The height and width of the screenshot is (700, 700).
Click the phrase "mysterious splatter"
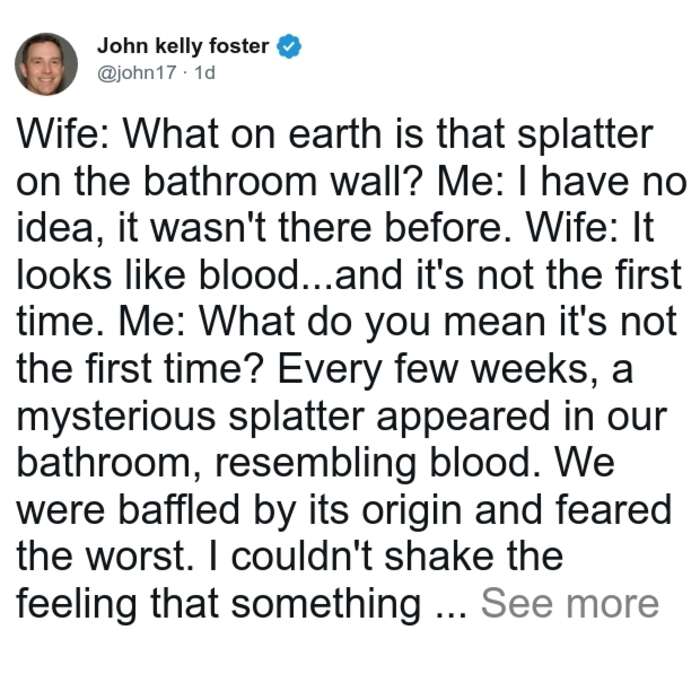tap(191, 417)
